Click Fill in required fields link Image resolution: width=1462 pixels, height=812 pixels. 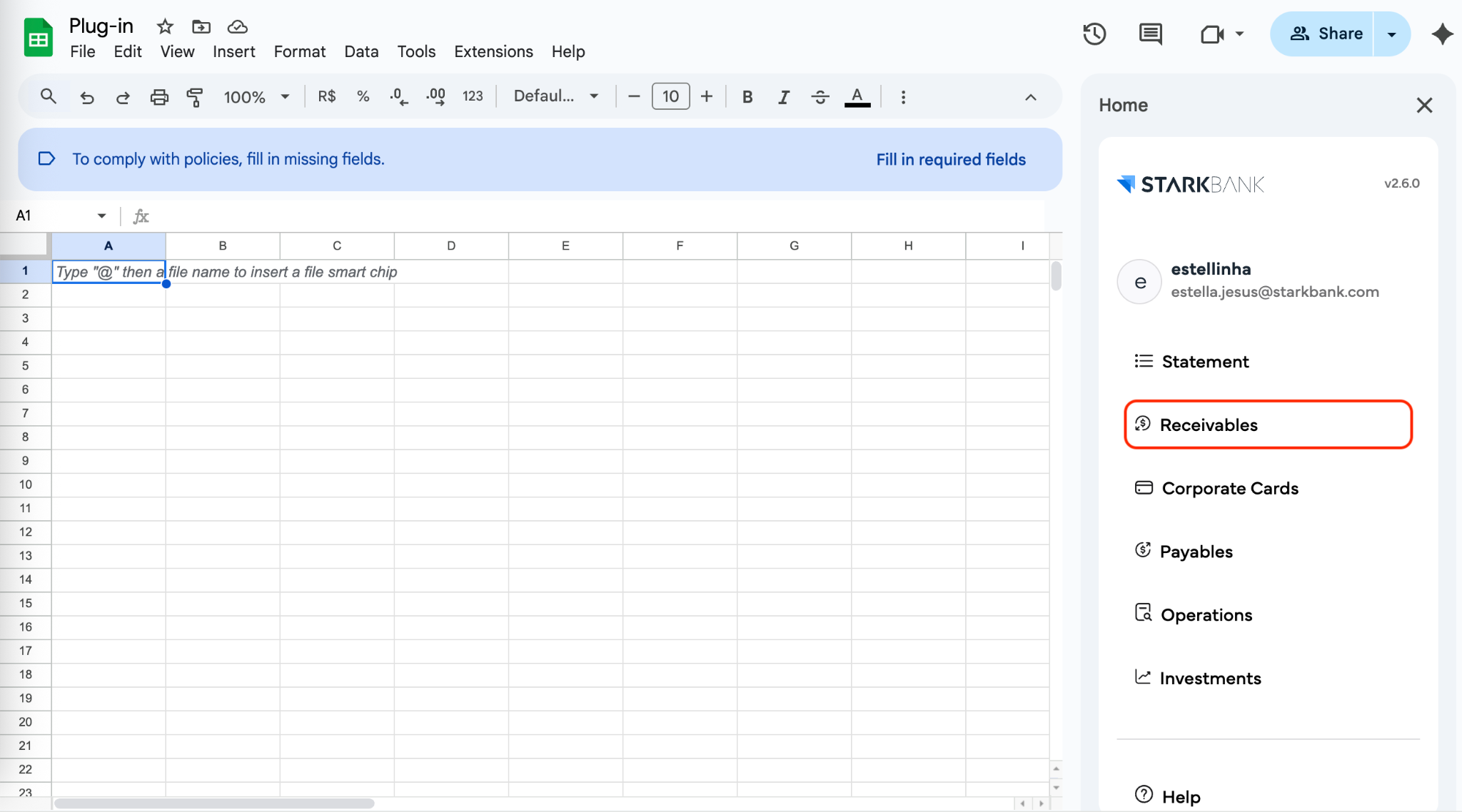pos(950,159)
